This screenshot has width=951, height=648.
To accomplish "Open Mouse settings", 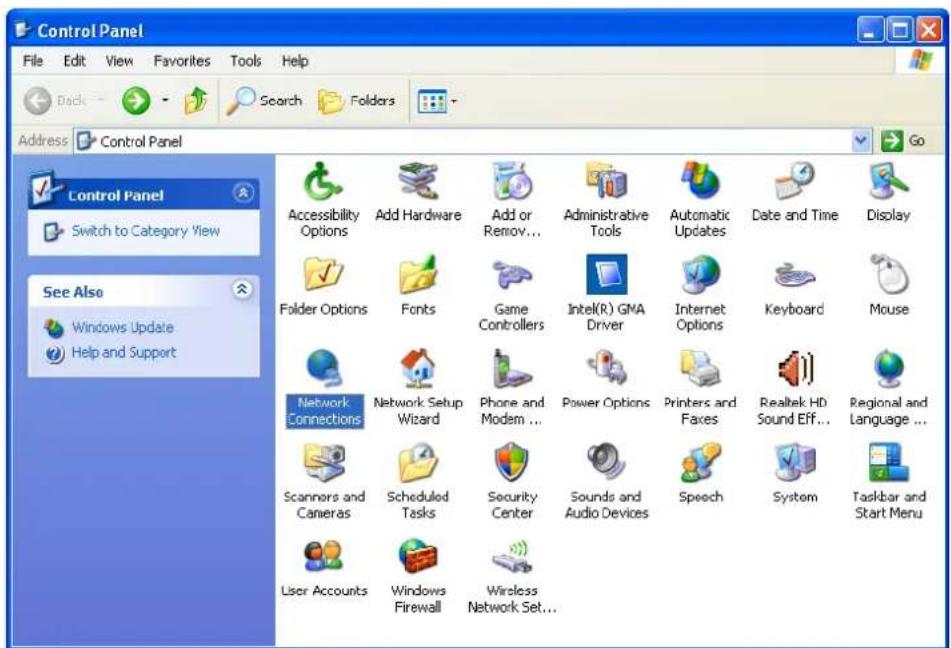I will point(889,286).
